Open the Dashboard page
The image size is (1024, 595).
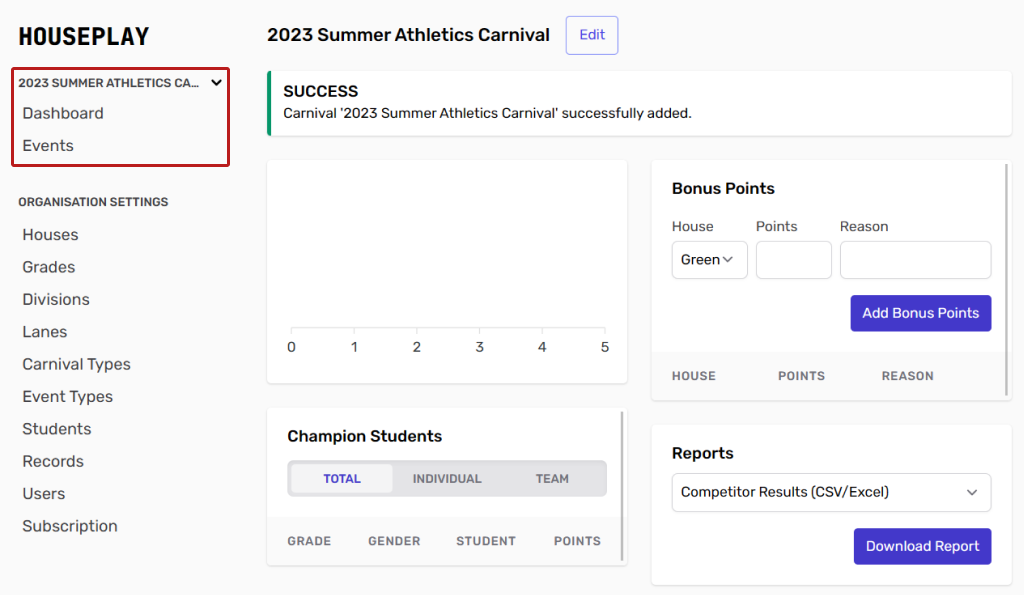[63, 113]
